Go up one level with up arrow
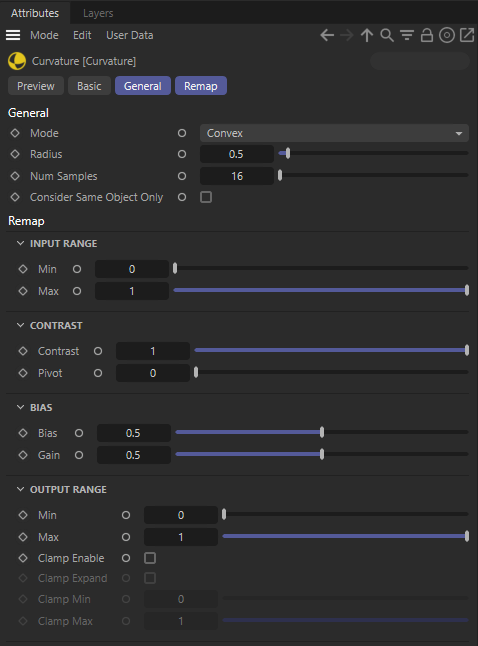 tap(367, 35)
